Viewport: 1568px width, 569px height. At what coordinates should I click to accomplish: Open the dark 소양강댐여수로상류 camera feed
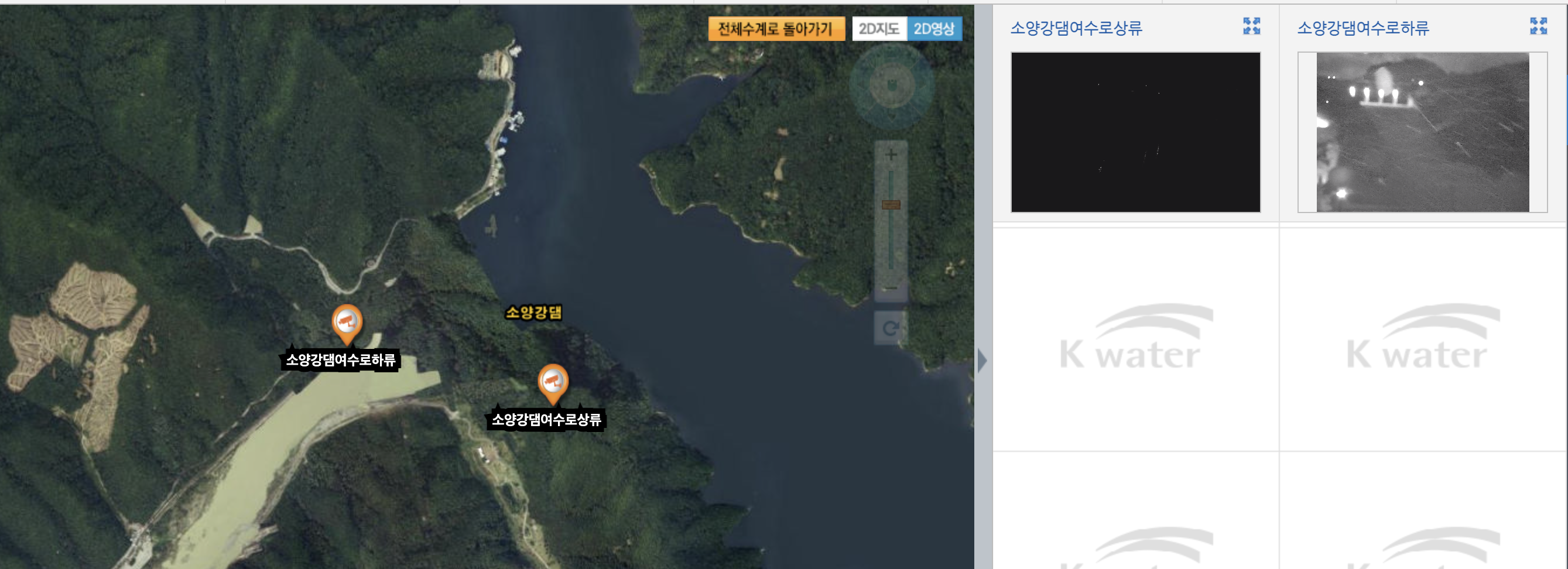point(1135,132)
